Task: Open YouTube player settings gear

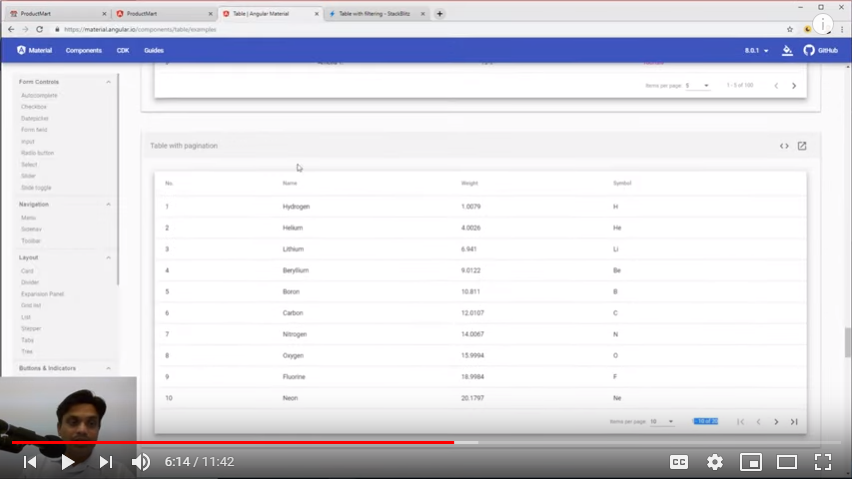Action: (715, 462)
